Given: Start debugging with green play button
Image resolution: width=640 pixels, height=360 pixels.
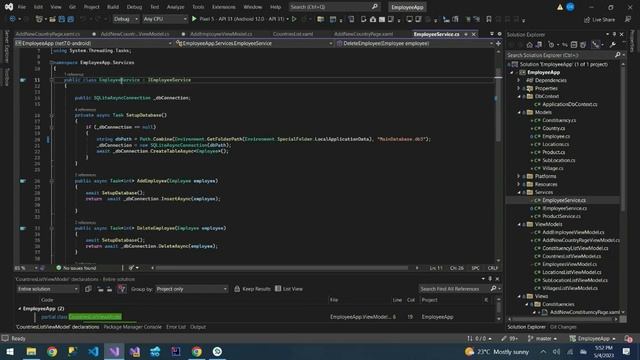Looking at the screenshot, I should pyautogui.click(x=194, y=19).
